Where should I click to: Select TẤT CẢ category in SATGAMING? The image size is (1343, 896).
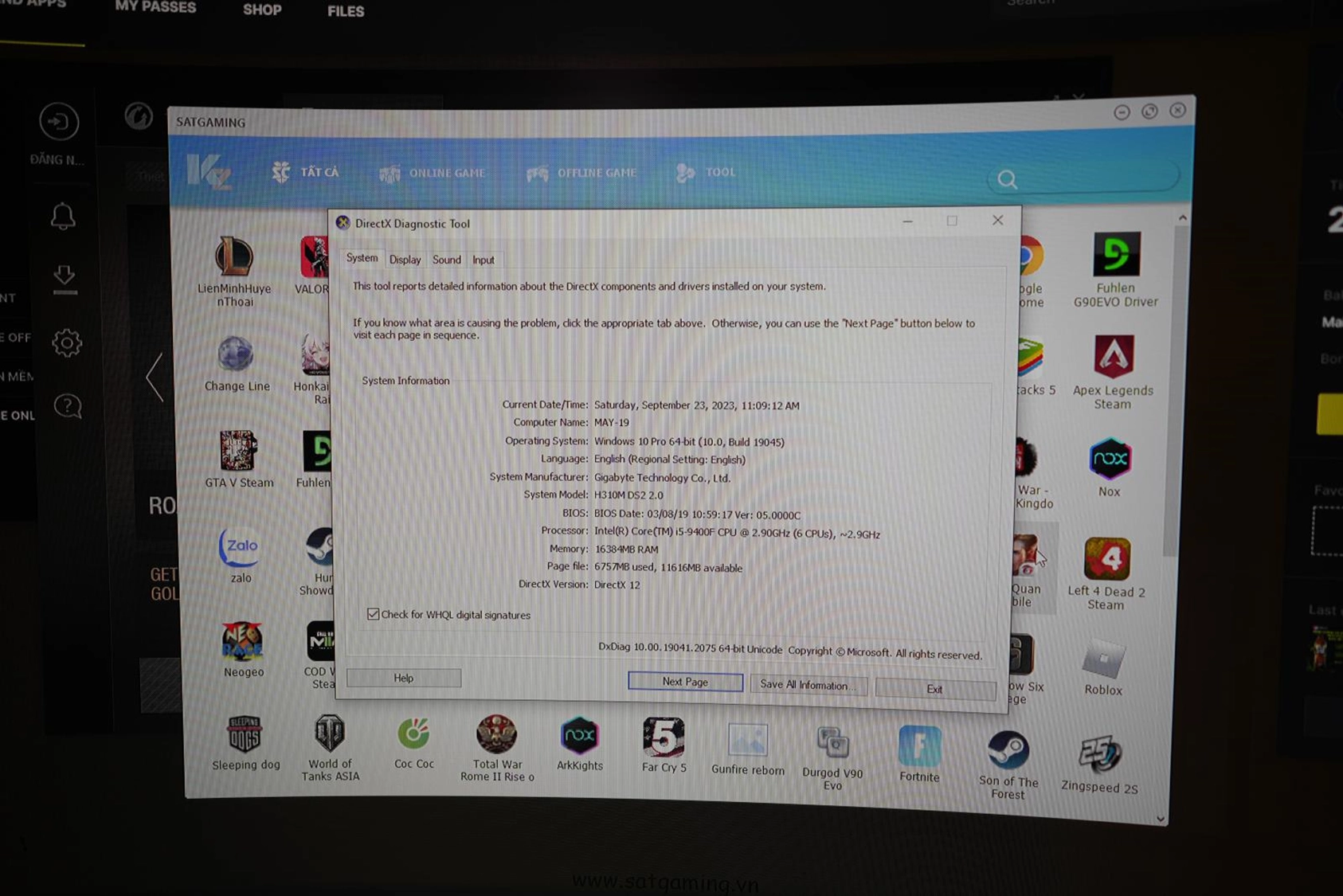[x=307, y=171]
